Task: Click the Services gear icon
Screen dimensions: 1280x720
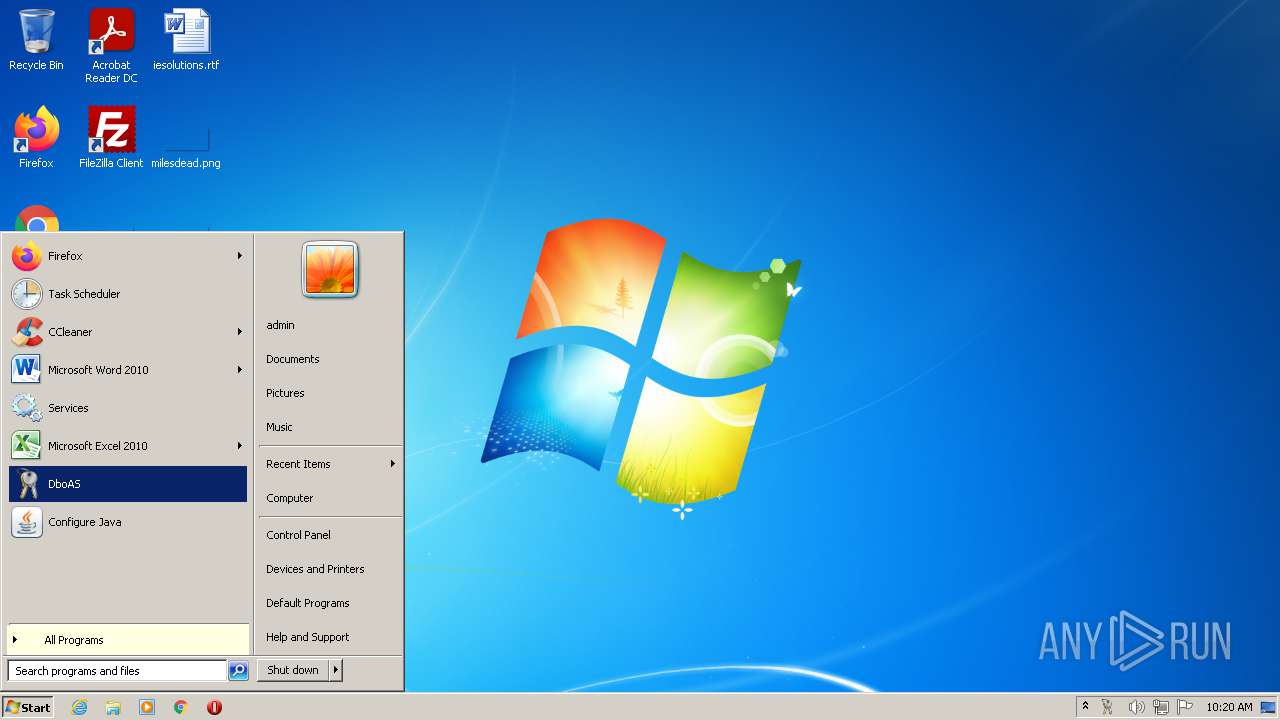Action: click(27, 408)
